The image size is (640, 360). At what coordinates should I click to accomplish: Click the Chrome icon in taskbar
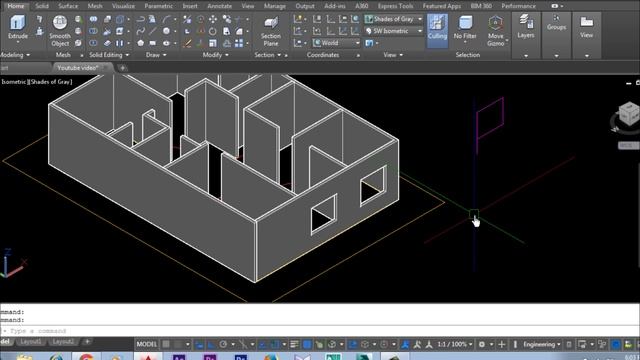click(x=86, y=357)
